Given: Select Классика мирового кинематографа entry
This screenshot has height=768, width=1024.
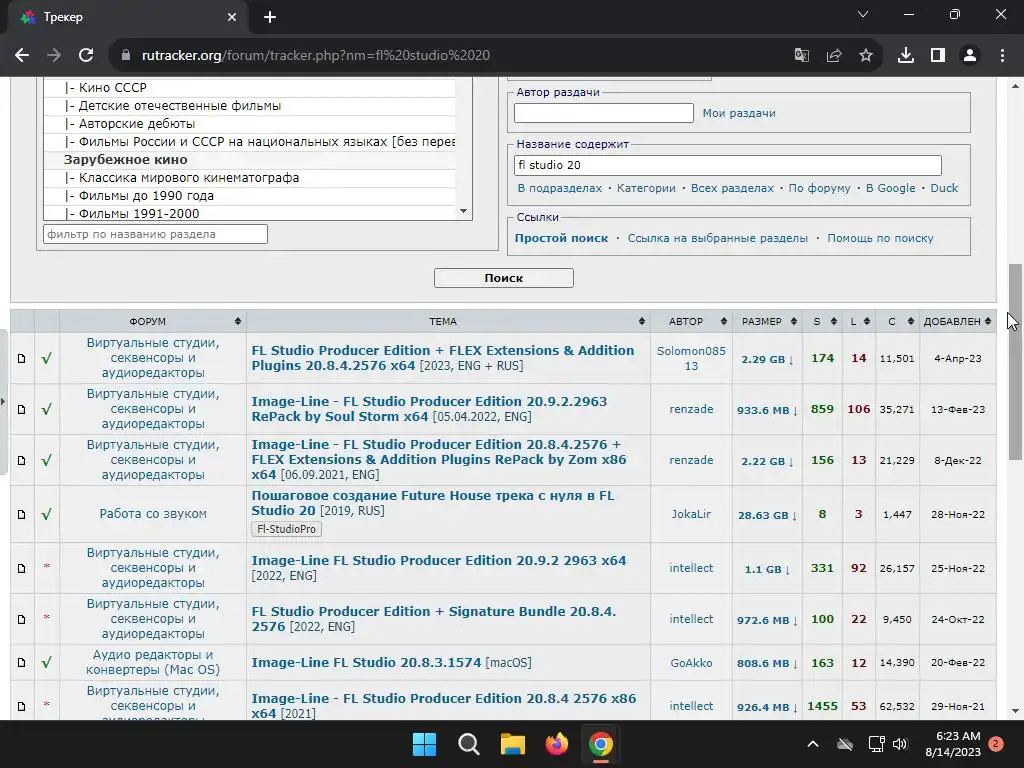Looking at the screenshot, I should (182, 178).
